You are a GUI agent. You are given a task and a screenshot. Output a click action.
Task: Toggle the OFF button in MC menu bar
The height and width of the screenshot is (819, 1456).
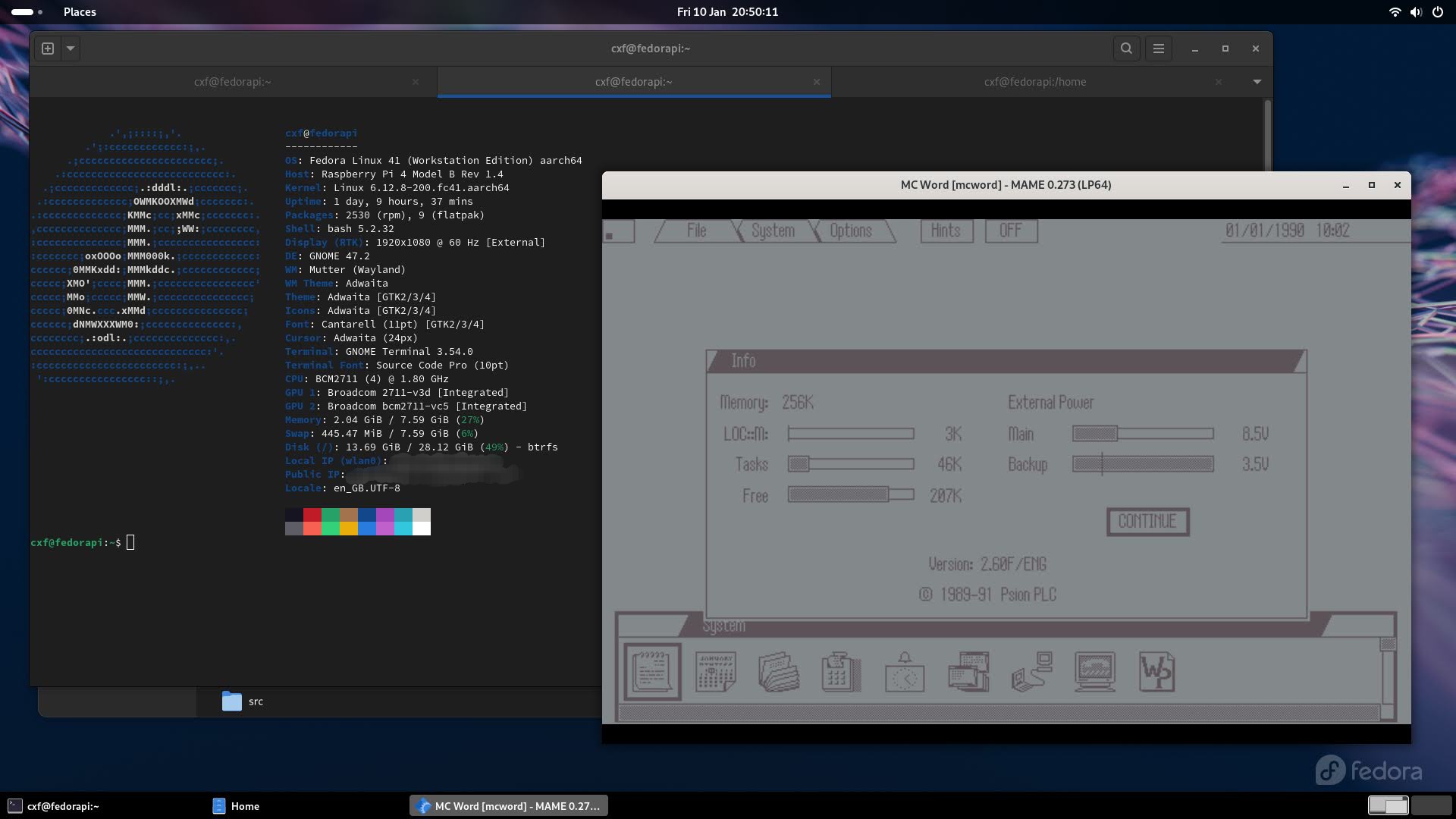[1010, 231]
